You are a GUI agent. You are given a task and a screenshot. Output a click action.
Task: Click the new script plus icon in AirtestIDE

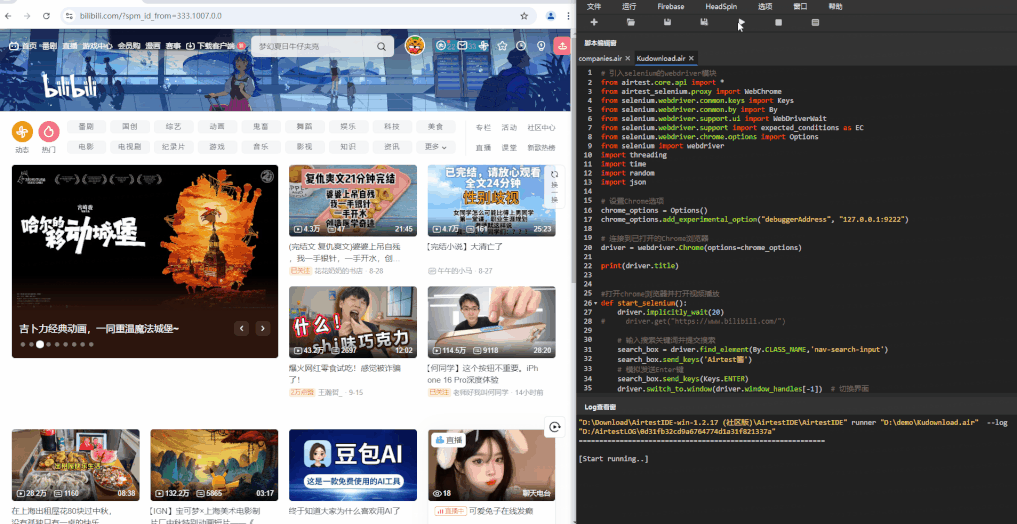(x=593, y=23)
